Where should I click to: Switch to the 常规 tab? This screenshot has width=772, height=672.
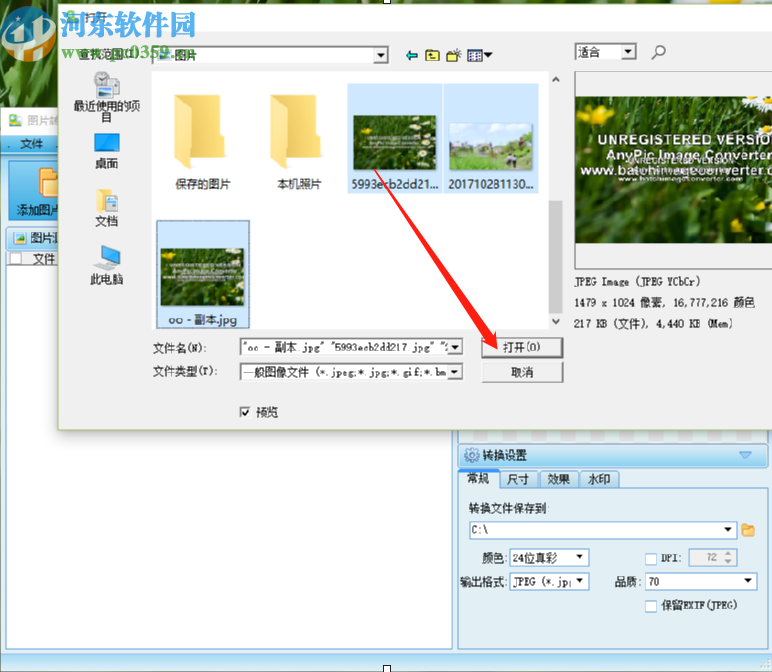(478, 479)
